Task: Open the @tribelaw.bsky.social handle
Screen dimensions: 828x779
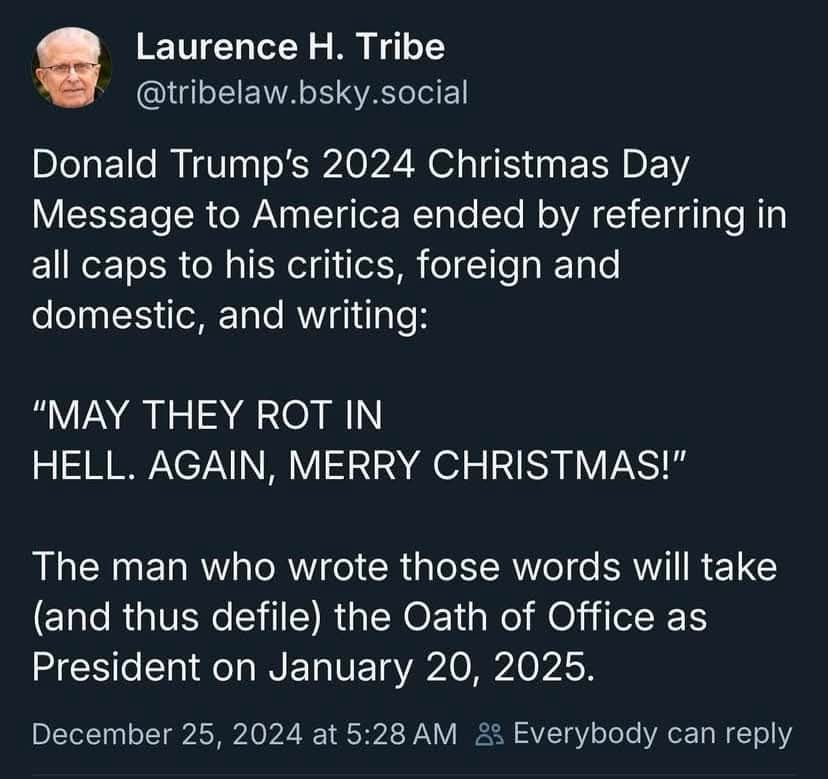Action: pyautogui.click(x=302, y=93)
